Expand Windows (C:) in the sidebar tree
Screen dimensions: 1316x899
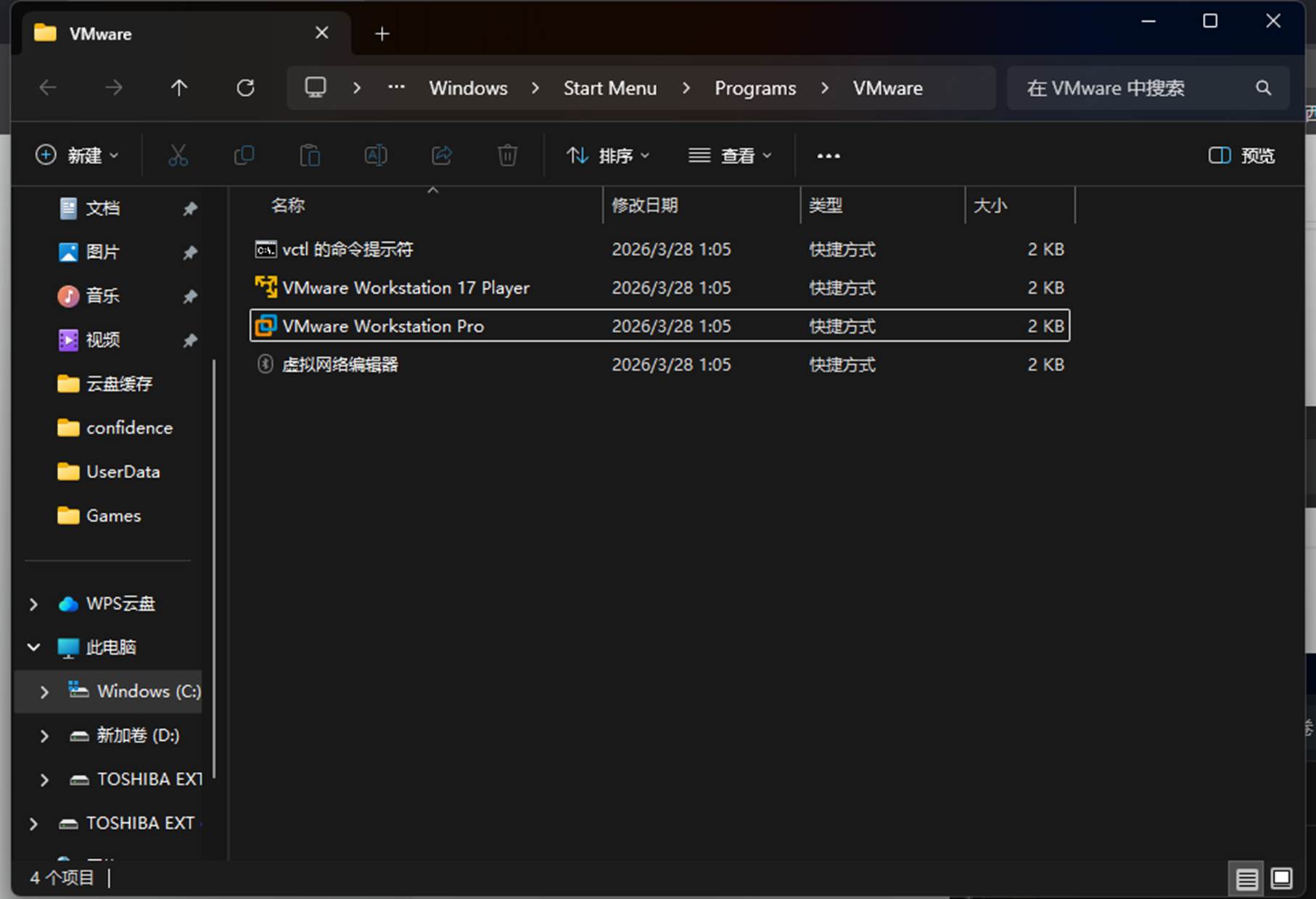[x=44, y=691]
